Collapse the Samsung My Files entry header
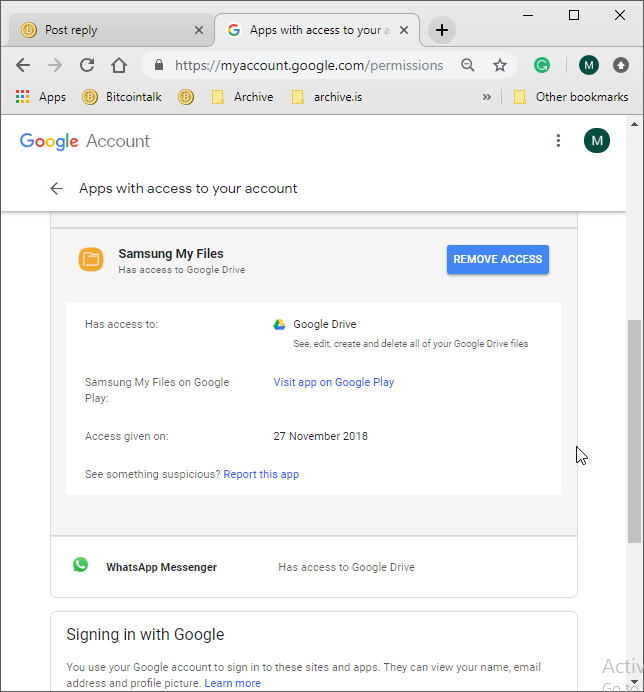This screenshot has width=644, height=692. tap(314, 260)
